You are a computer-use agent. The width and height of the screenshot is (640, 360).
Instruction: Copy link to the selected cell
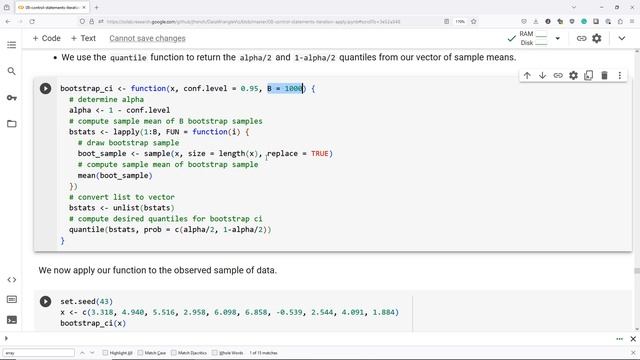pos(558,76)
